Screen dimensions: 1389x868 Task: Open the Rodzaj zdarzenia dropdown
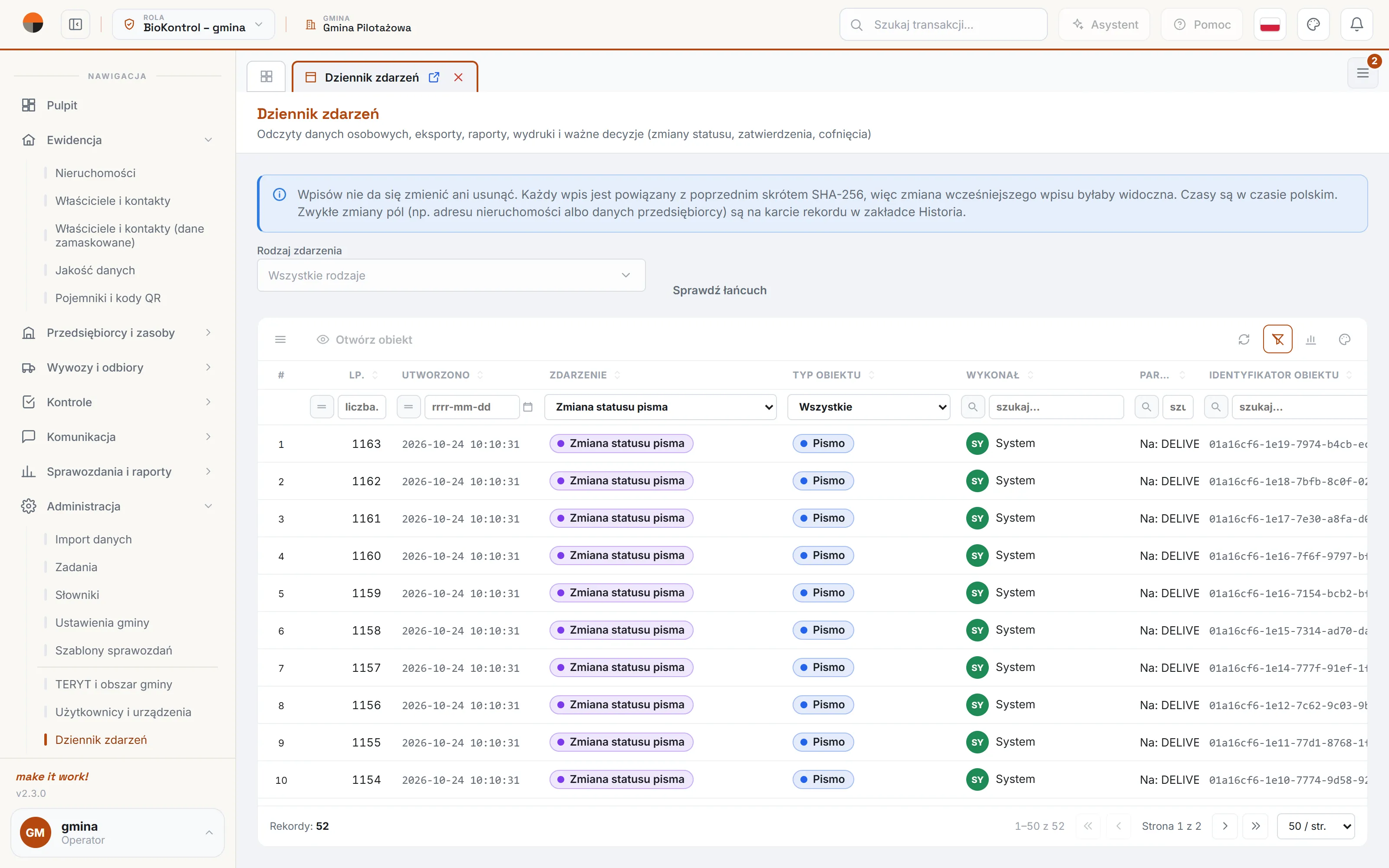click(x=451, y=276)
